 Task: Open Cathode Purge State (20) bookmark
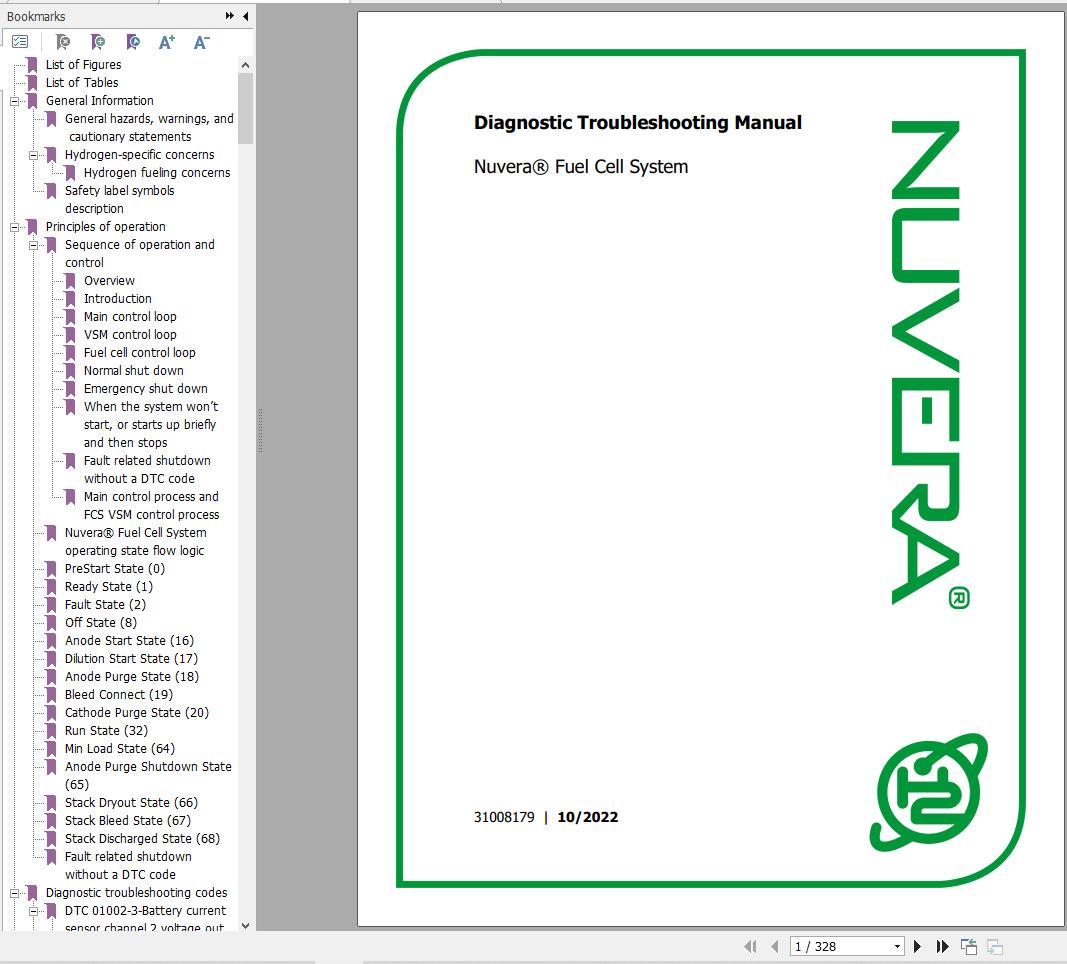(x=137, y=713)
